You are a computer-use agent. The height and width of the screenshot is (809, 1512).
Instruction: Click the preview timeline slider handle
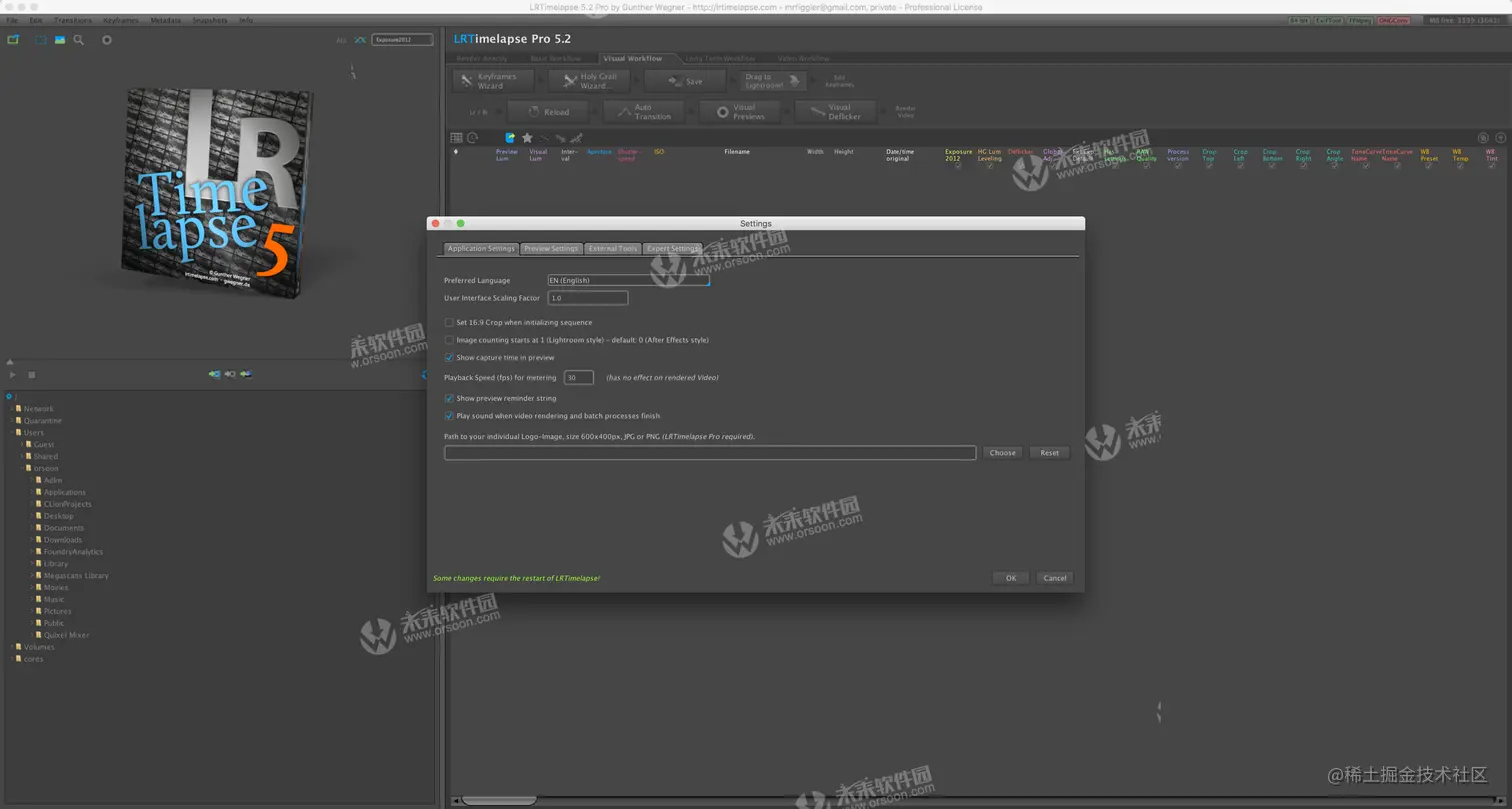click(10, 362)
